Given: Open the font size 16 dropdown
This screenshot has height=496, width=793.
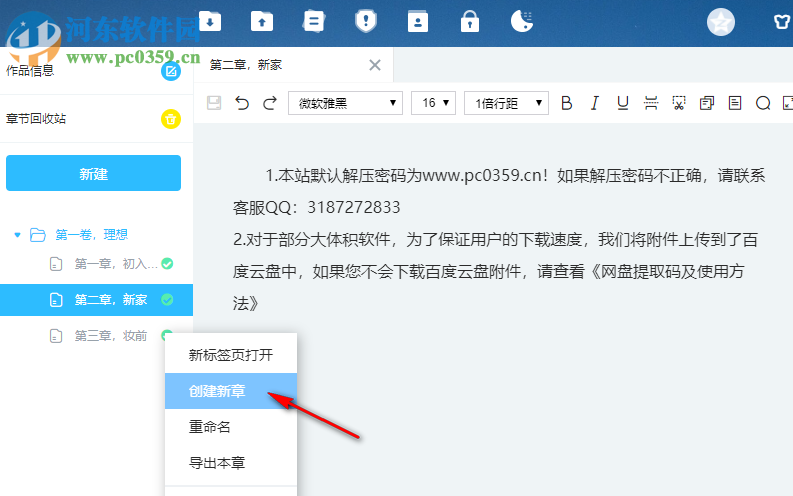Looking at the screenshot, I should [433, 103].
